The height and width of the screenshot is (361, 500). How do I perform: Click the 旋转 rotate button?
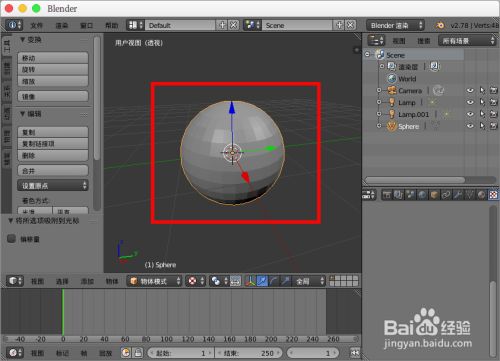[x=53, y=69]
